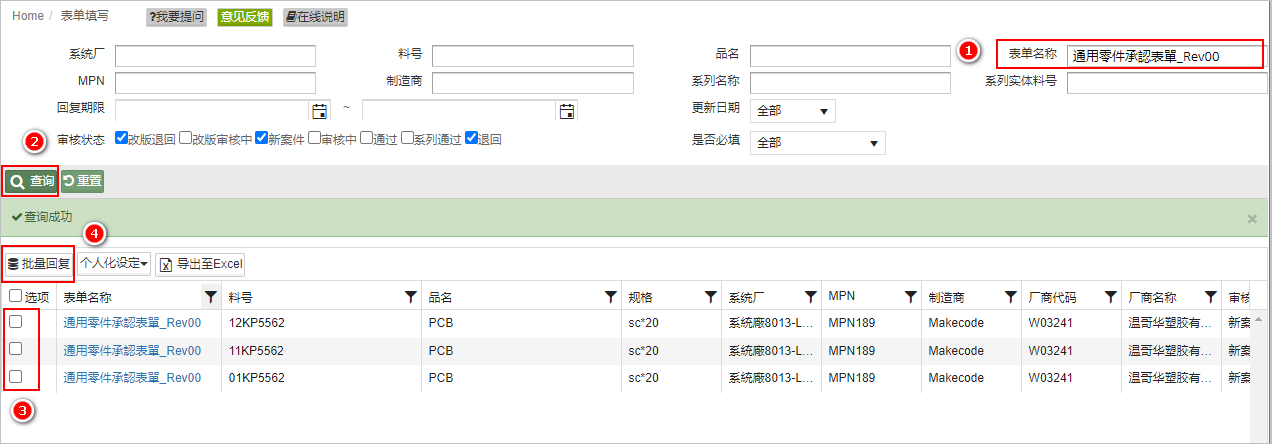1272x444 pixels.
Task: Open the filter on 品名 column
Action: click(610, 297)
